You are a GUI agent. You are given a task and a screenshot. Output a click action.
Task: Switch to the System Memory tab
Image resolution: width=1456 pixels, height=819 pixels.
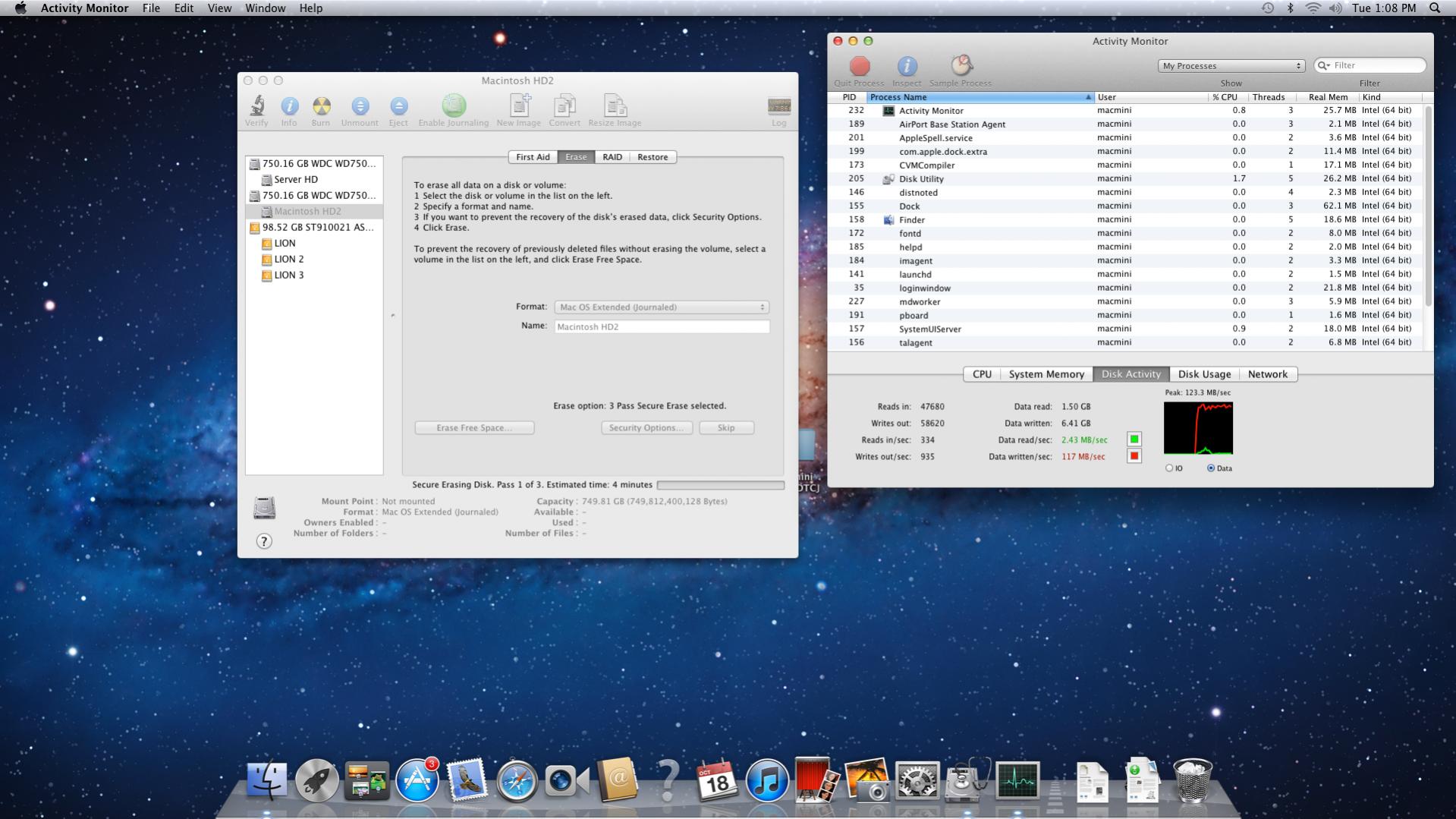1046,374
